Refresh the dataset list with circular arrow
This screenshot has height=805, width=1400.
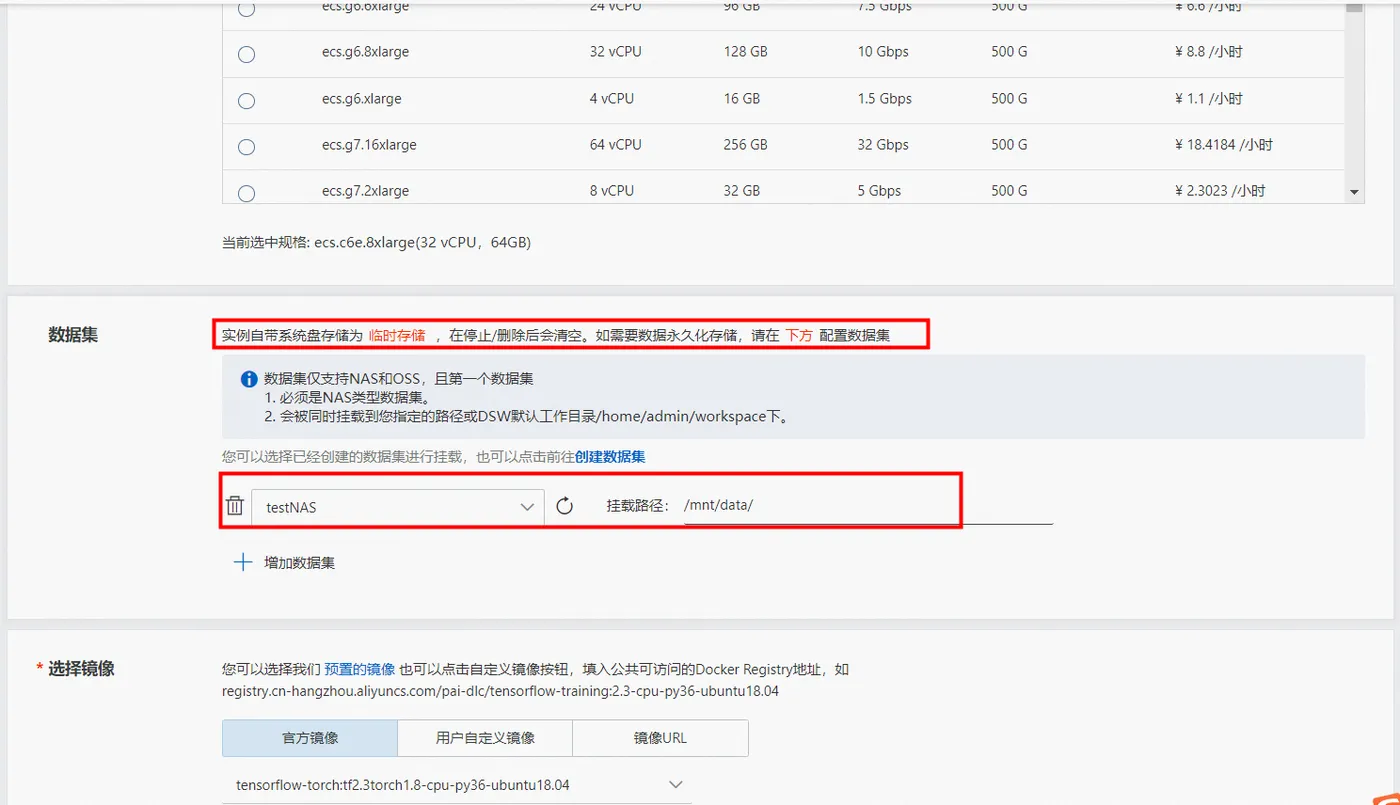[x=564, y=506]
